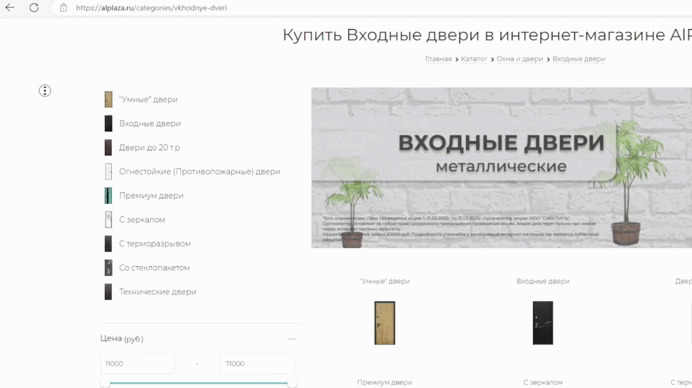Click the Окна и двери breadcrumb

click(x=519, y=59)
